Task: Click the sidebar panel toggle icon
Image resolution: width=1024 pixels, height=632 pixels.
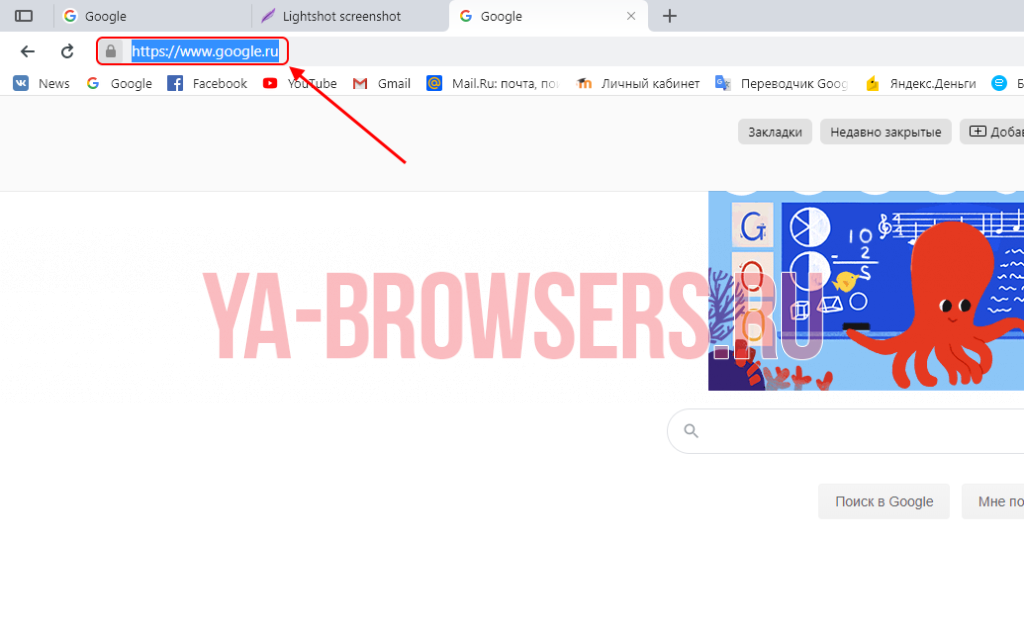Action: tap(23, 16)
